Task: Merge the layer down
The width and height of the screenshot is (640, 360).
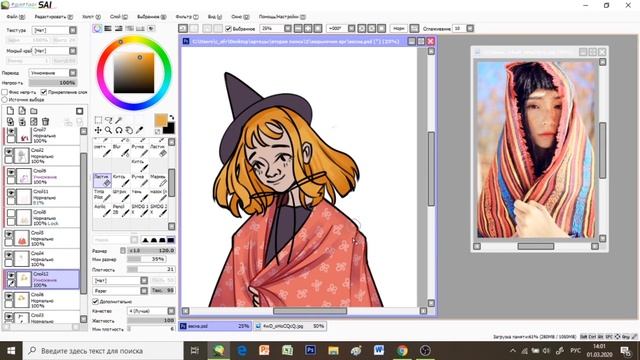Action: point(22,122)
